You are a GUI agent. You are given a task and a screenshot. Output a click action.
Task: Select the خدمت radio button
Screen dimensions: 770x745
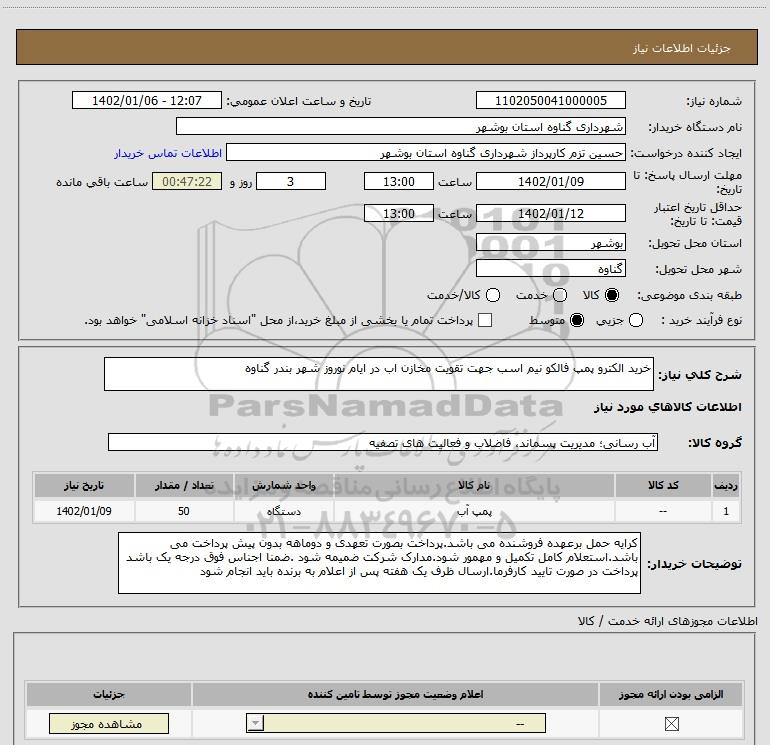click(x=560, y=295)
